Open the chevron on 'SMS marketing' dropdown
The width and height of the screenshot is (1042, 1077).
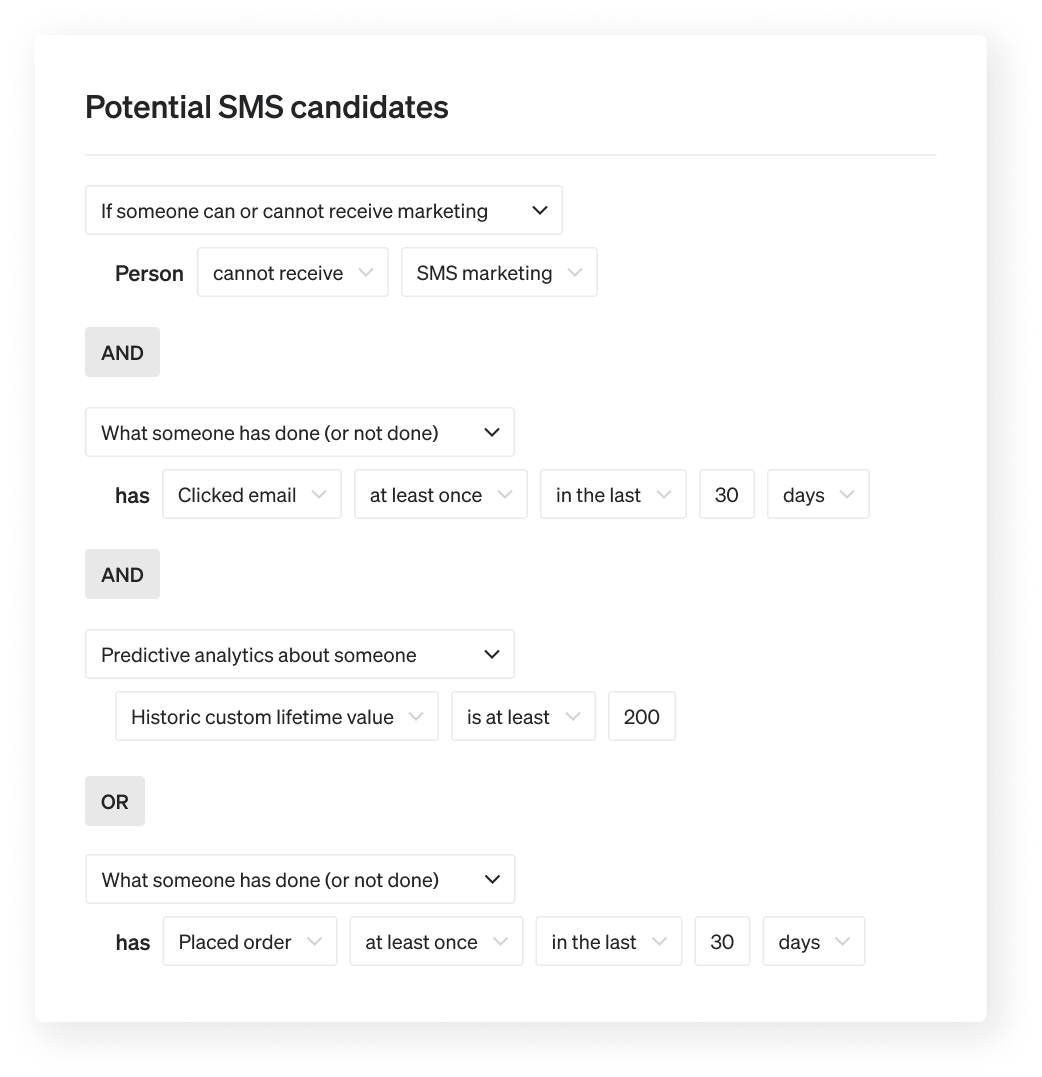point(576,272)
